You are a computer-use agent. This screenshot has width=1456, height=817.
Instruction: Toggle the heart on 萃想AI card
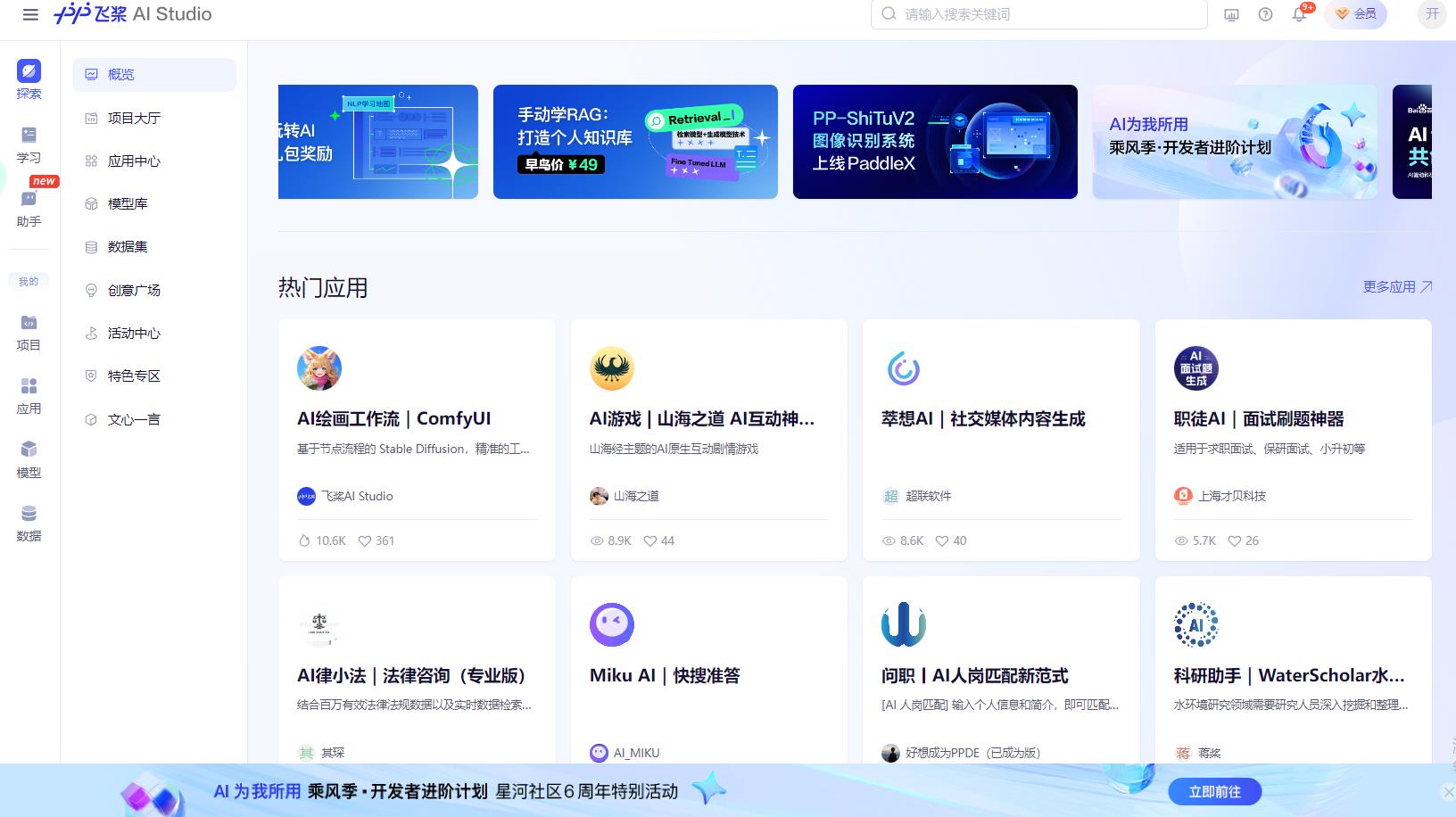point(941,541)
